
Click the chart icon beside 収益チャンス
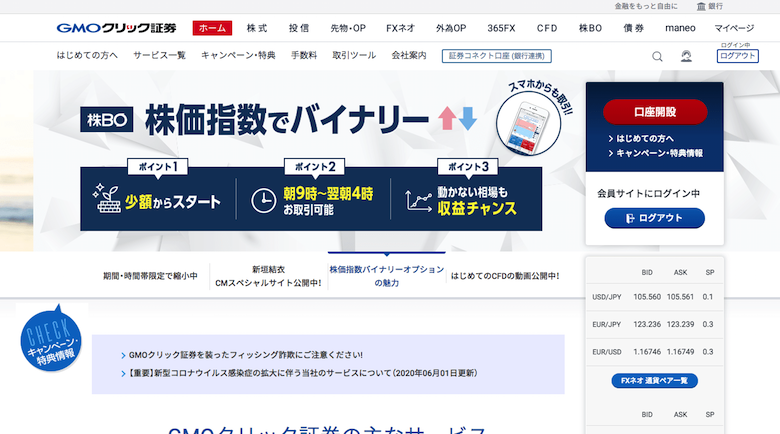point(419,199)
